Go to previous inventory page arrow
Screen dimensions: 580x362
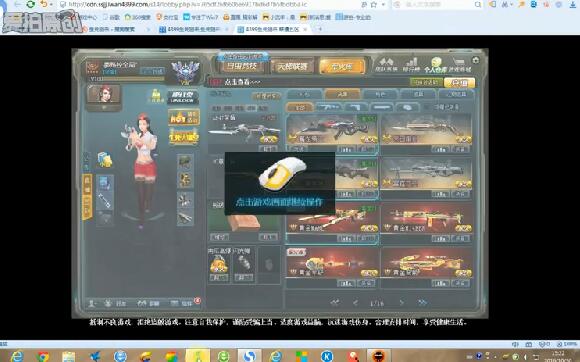click(x=355, y=303)
